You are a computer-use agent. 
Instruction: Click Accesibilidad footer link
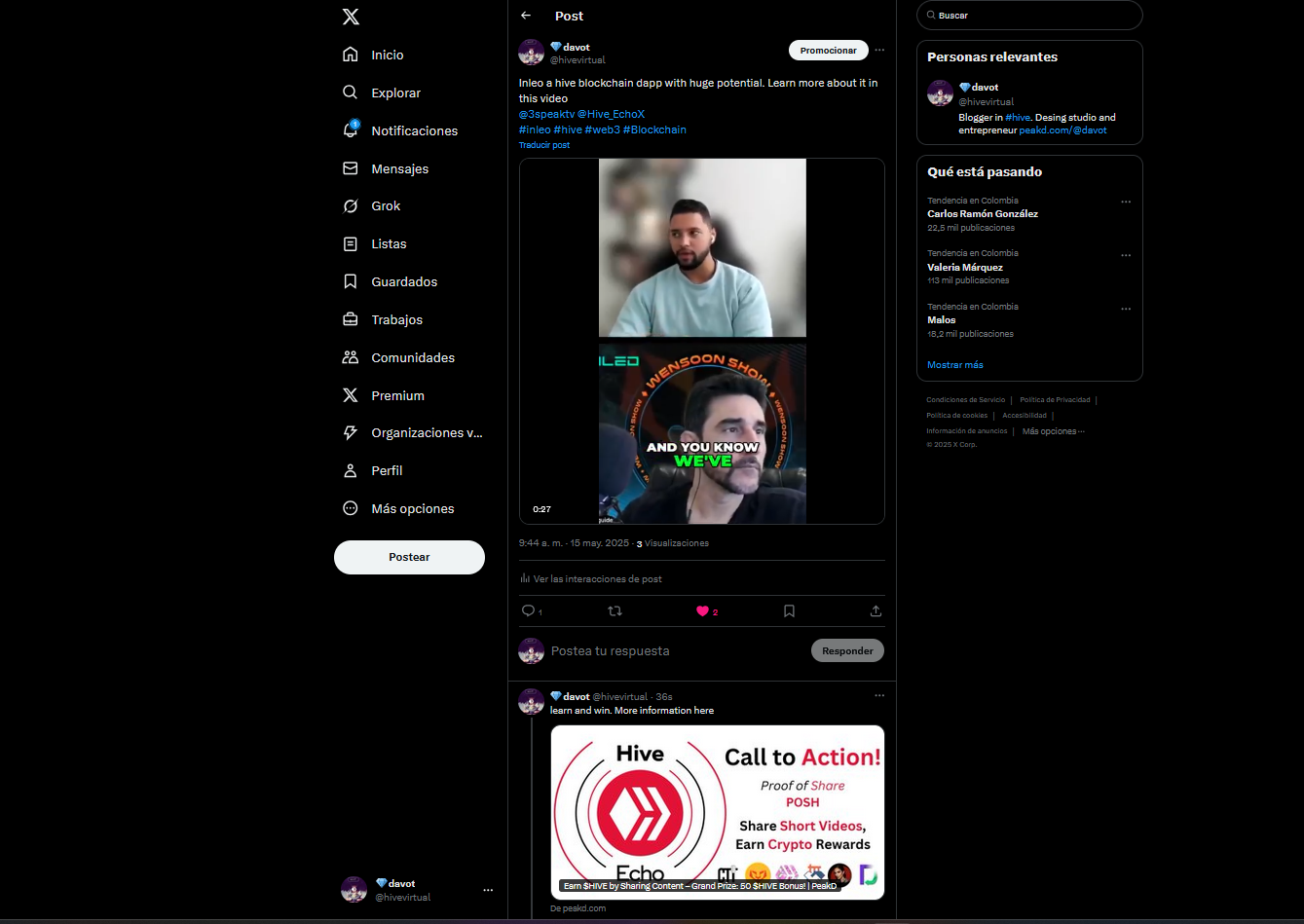(1025, 415)
